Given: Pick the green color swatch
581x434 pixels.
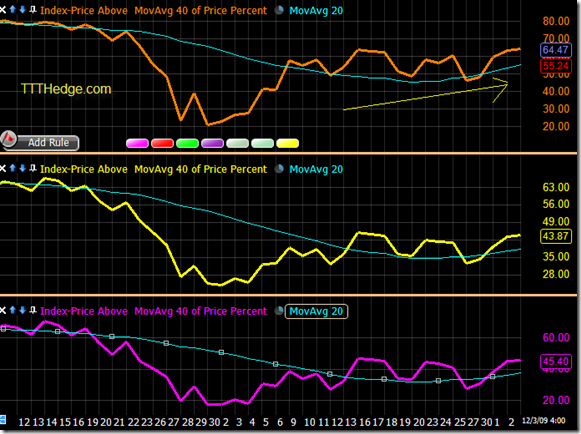Looking at the screenshot, I should 187,143.
